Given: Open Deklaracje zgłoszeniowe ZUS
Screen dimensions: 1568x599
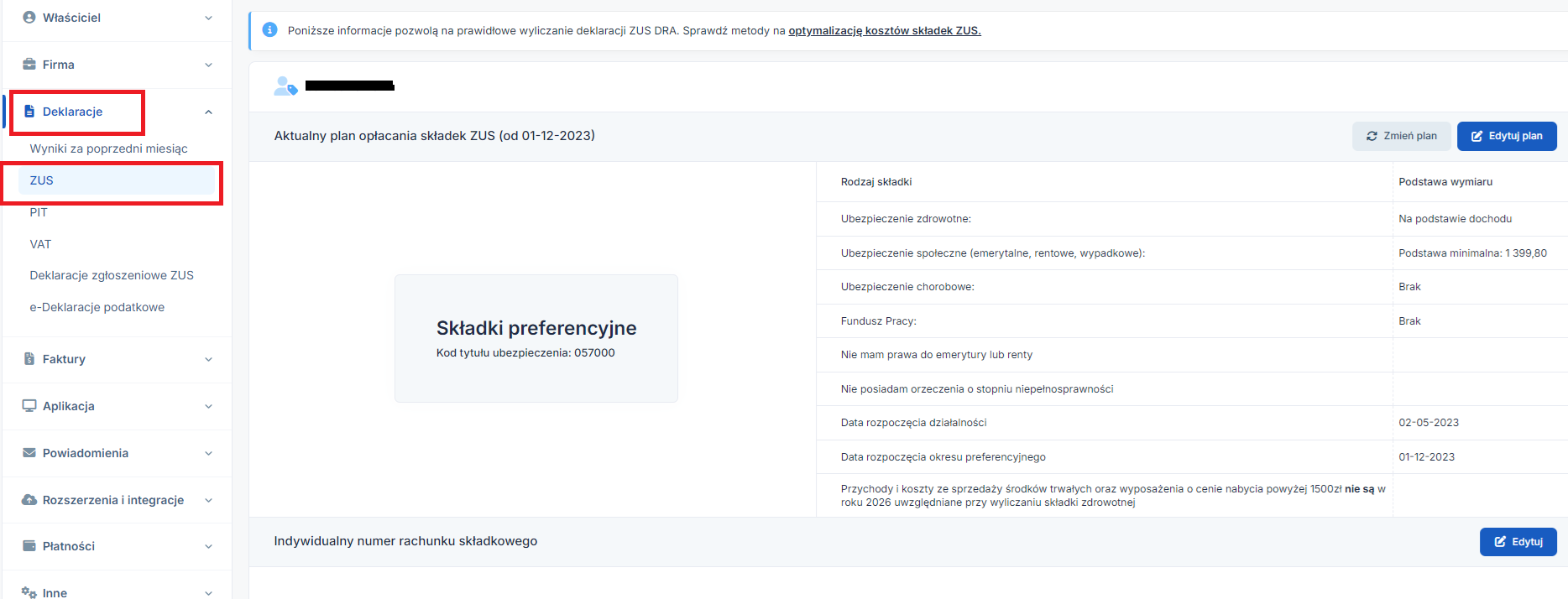Looking at the screenshot, I should click(112, 275).
